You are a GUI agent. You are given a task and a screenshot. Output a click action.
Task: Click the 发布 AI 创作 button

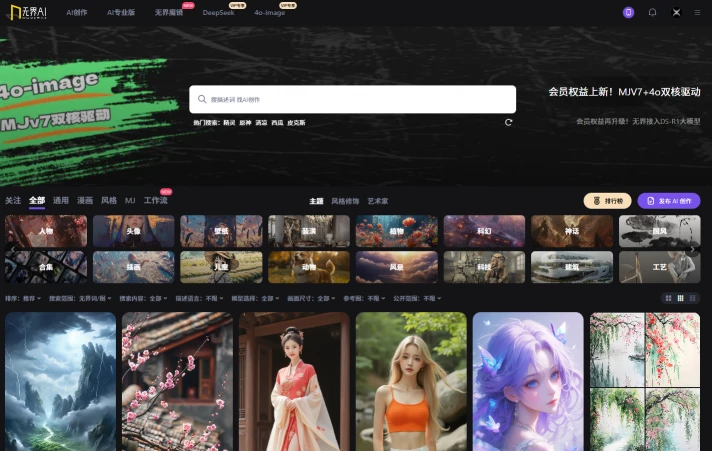coord(669,201)
